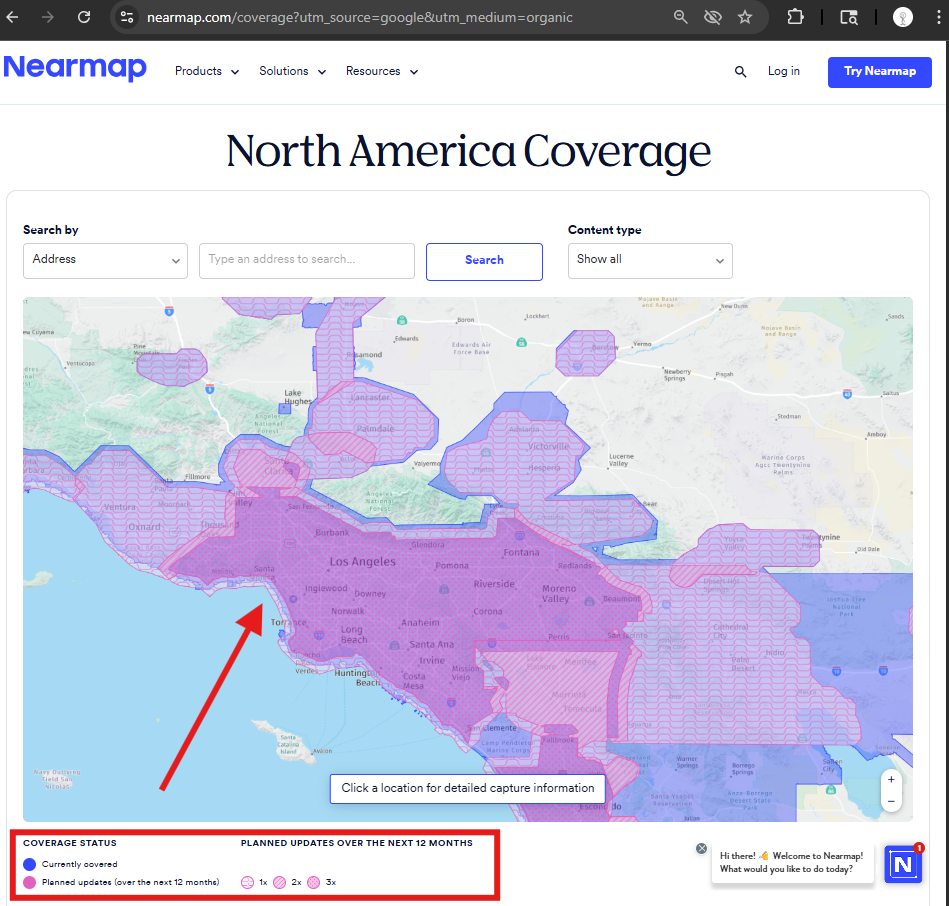The width and height of the screenshot is (949, 906).
Task: Click Victorville on the coverage map
Action: (x=548, y=446)
